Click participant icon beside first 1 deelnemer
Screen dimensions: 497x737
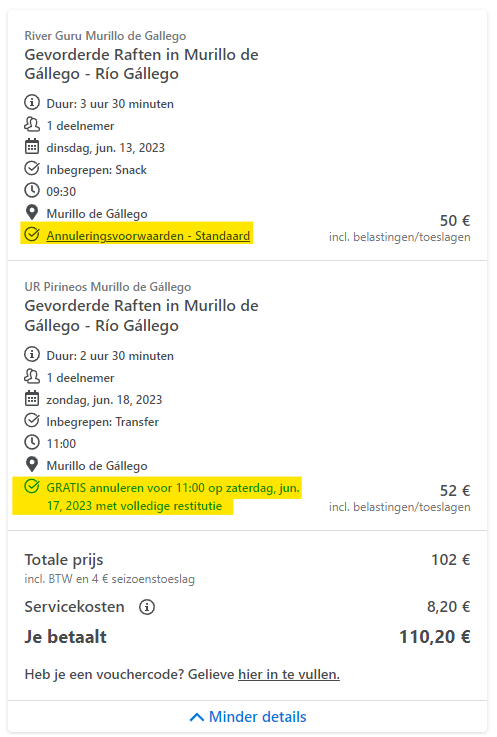(x=32, y=125)
